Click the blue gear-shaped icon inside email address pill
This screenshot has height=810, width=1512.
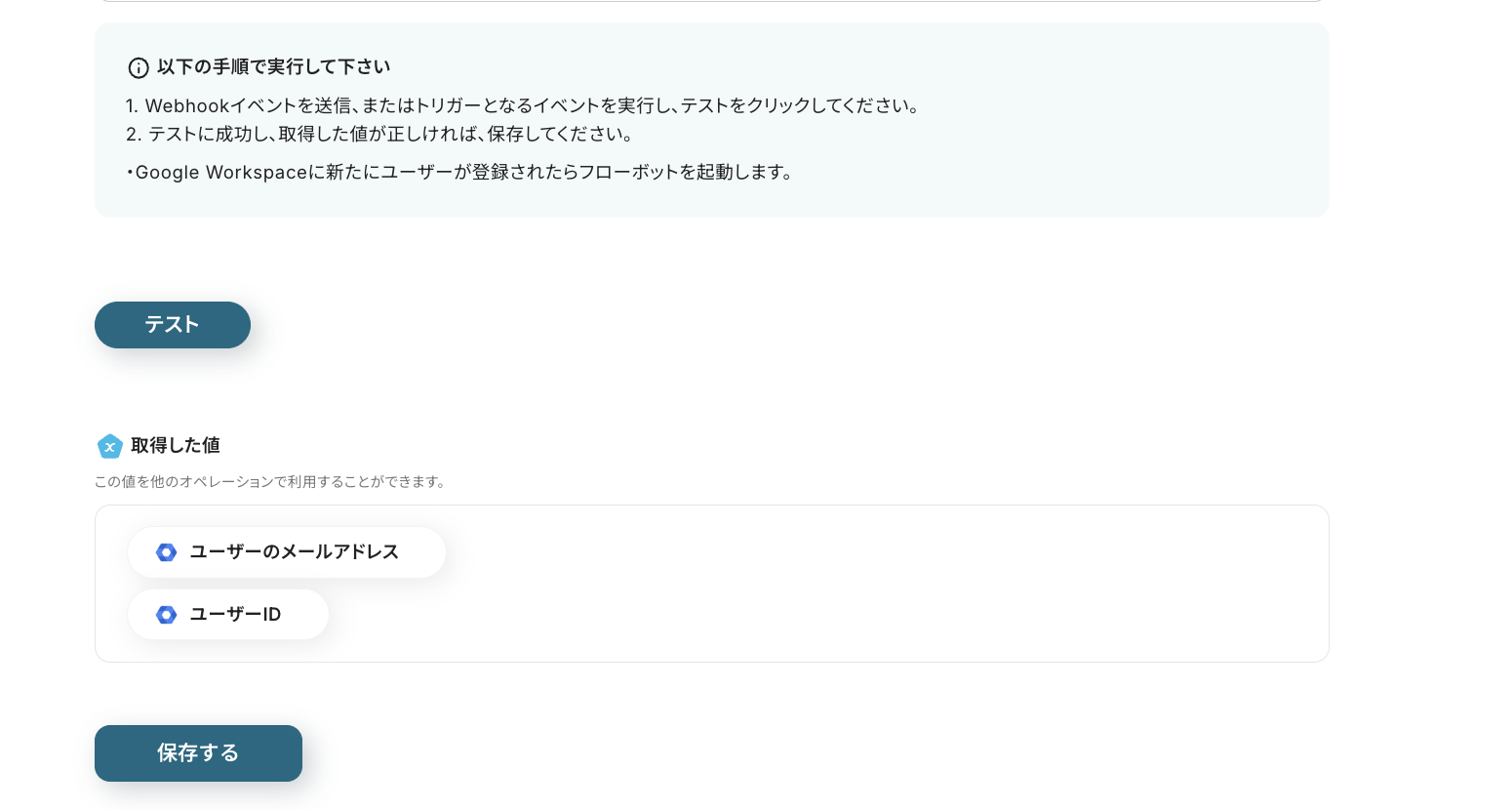pos(166,552)
